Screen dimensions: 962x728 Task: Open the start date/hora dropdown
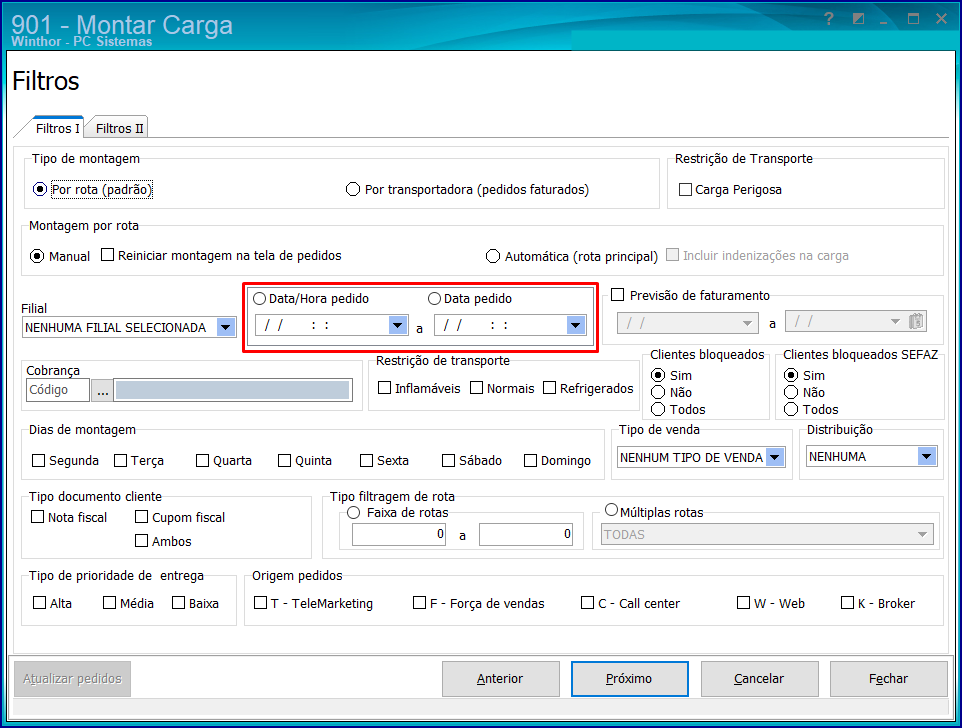pyautogui.click(x=398, y=325)
